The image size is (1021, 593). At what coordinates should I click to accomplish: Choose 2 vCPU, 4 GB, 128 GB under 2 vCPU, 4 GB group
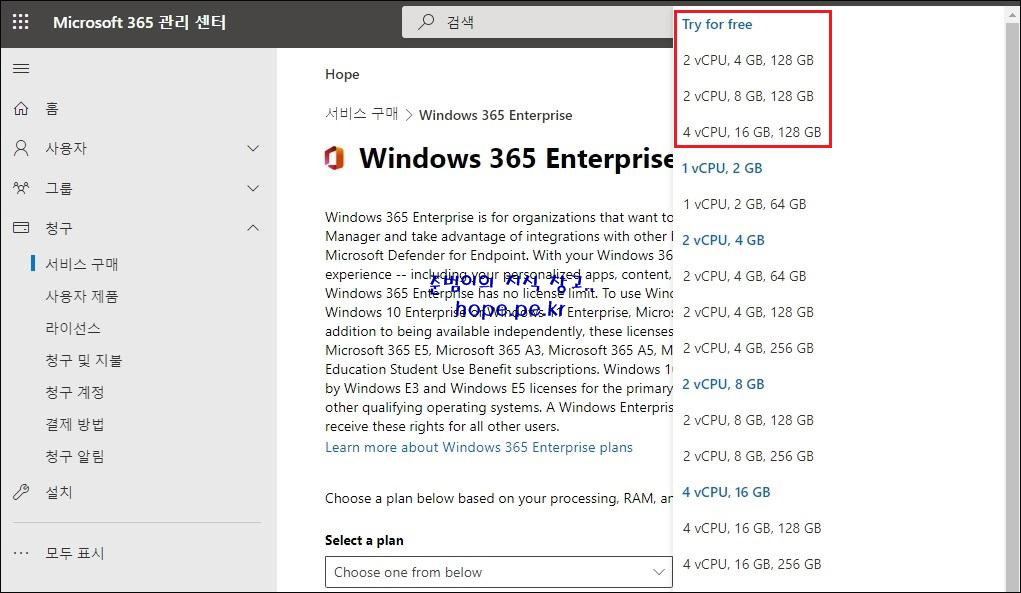coord(748,312)
